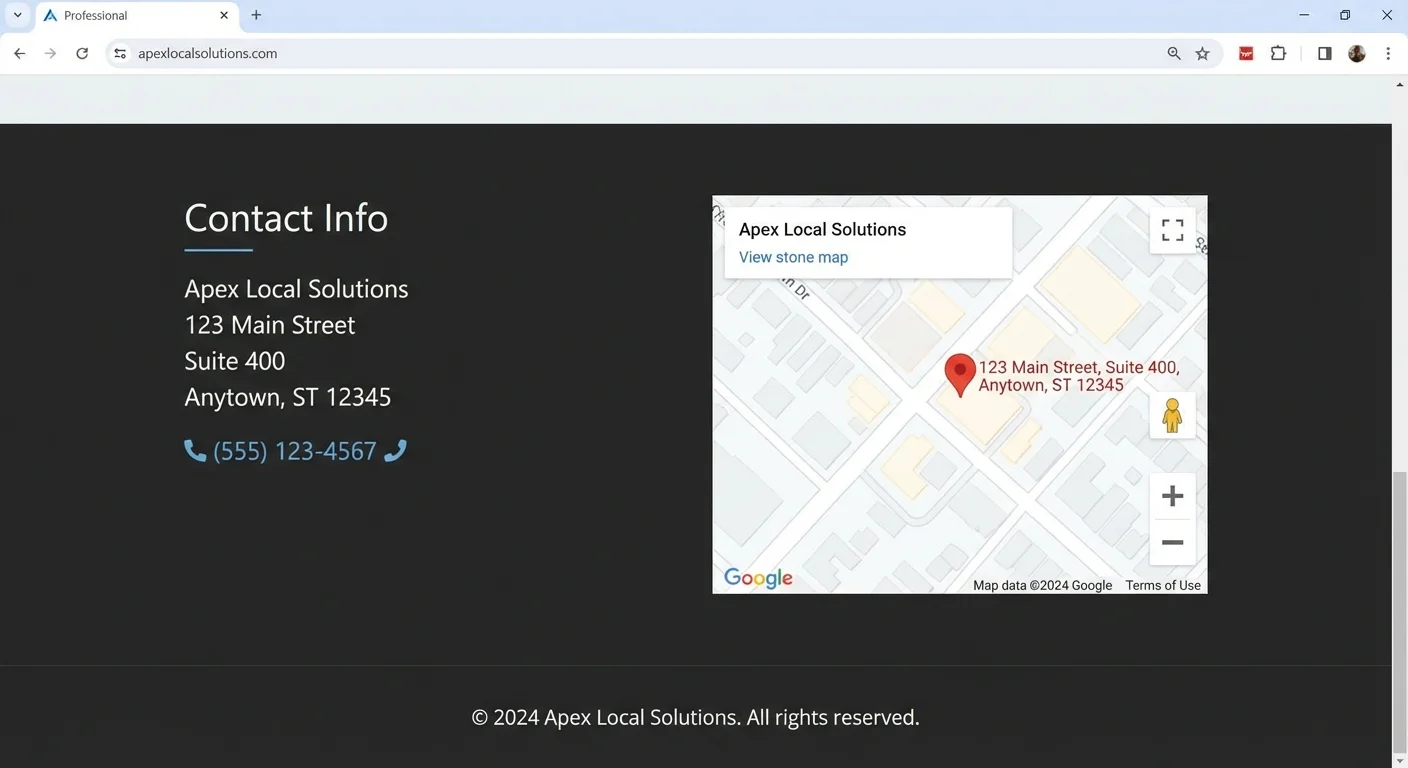Screen dimensions: 1408x768
Task: Click the Contact Info heading
Action: 286,218
